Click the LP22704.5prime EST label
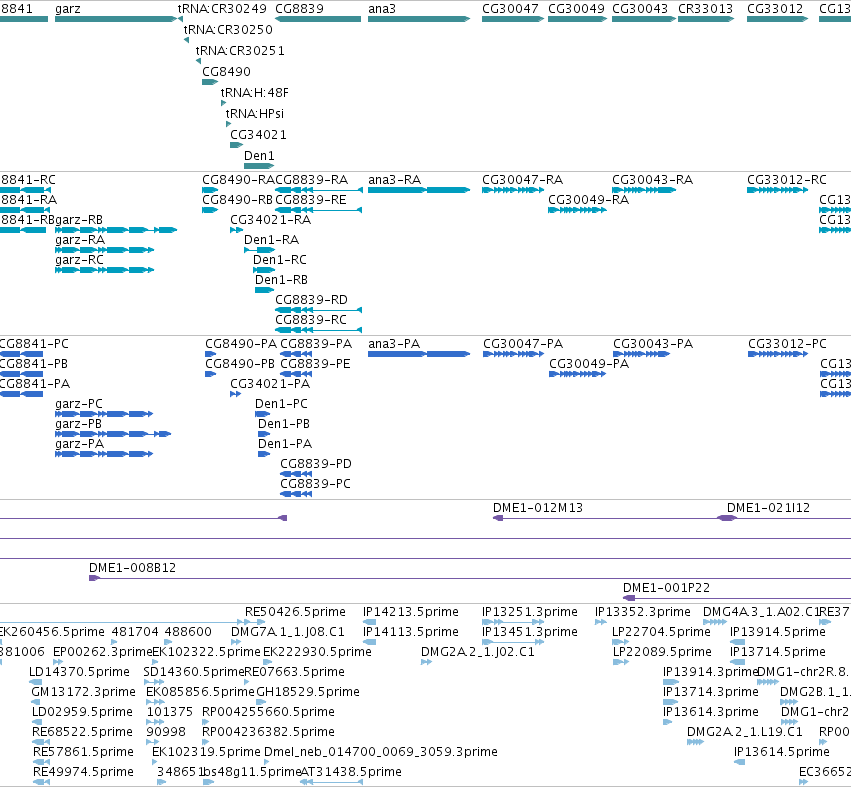 (x=662, y=632)
